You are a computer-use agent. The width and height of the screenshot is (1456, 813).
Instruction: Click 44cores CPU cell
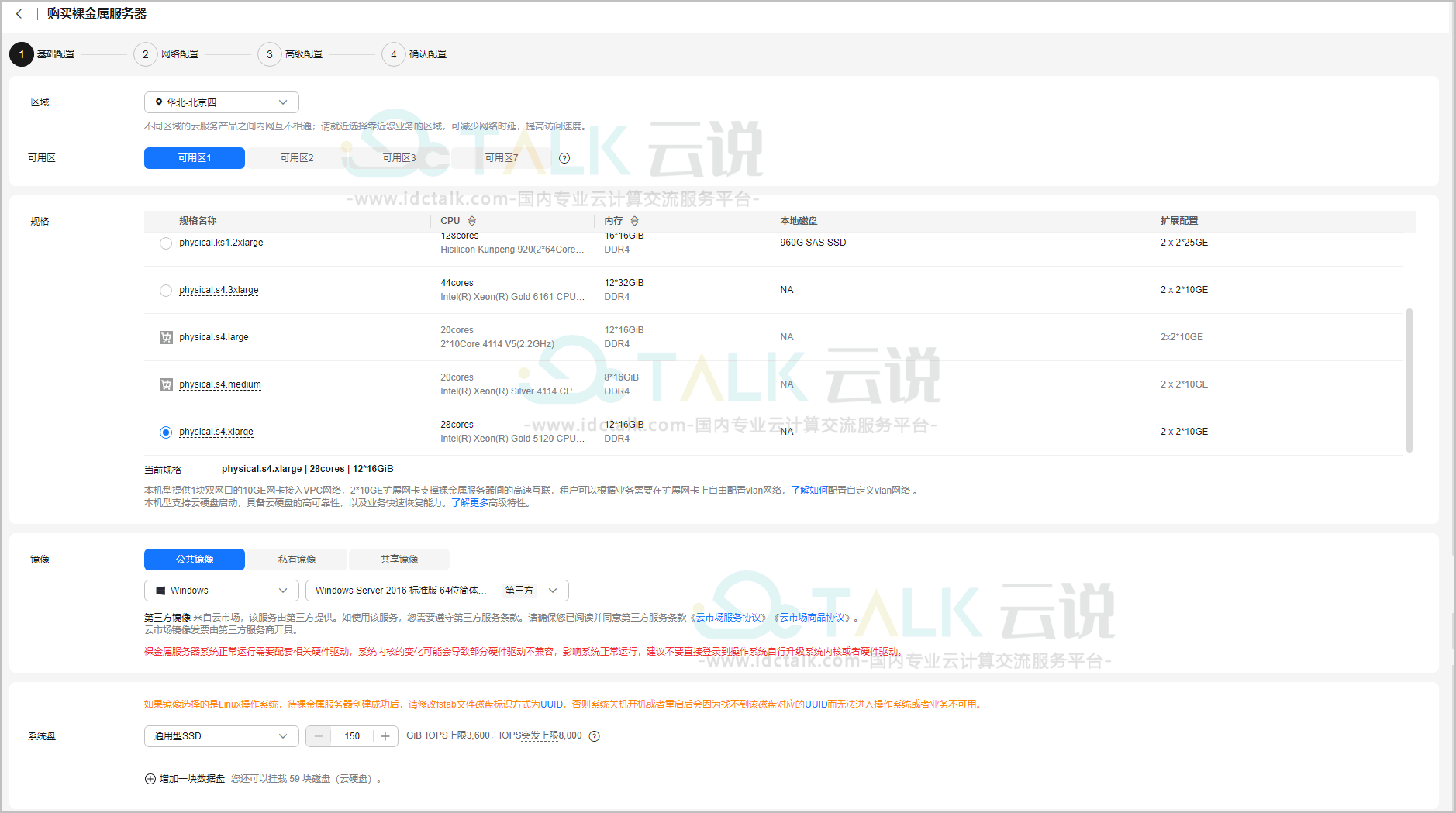(457, 283)
